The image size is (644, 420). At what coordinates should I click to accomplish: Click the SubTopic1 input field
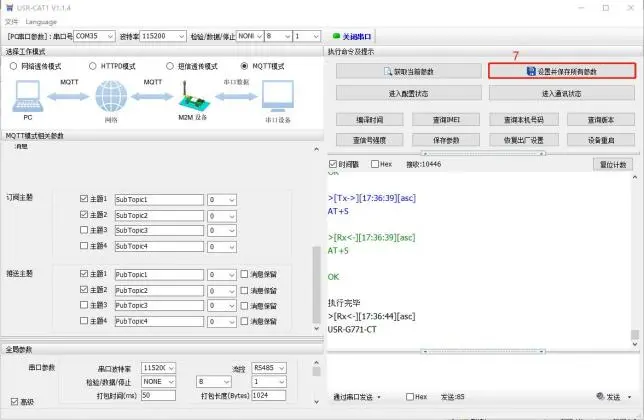(159, 200)
